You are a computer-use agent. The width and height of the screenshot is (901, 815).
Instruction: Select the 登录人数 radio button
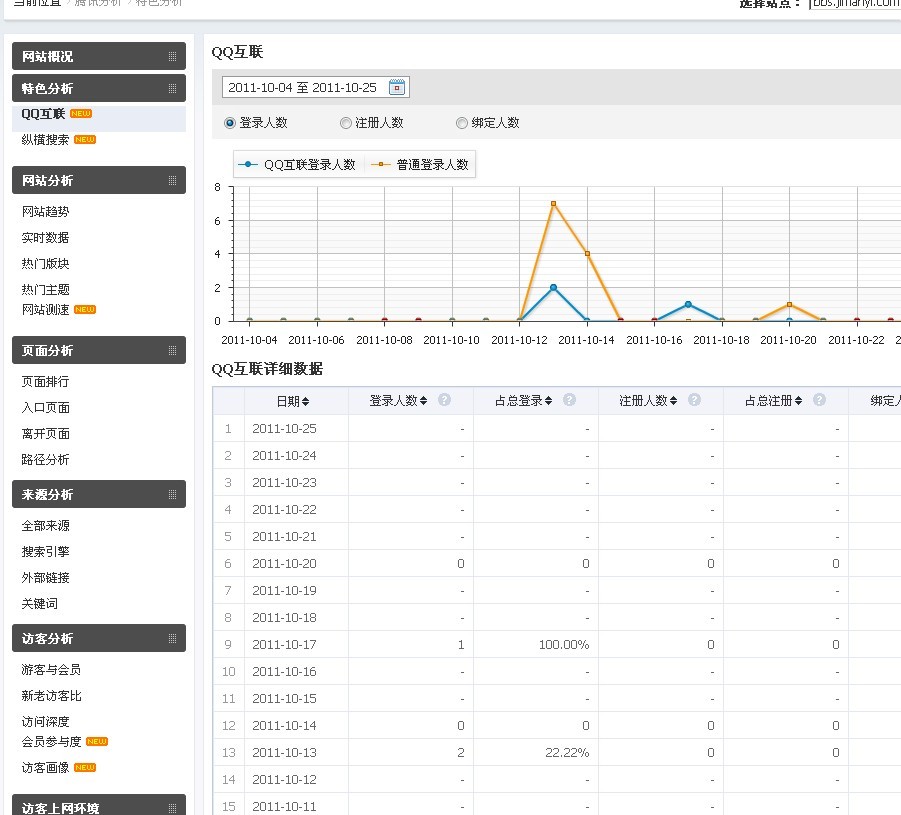(x=230, y=123)
